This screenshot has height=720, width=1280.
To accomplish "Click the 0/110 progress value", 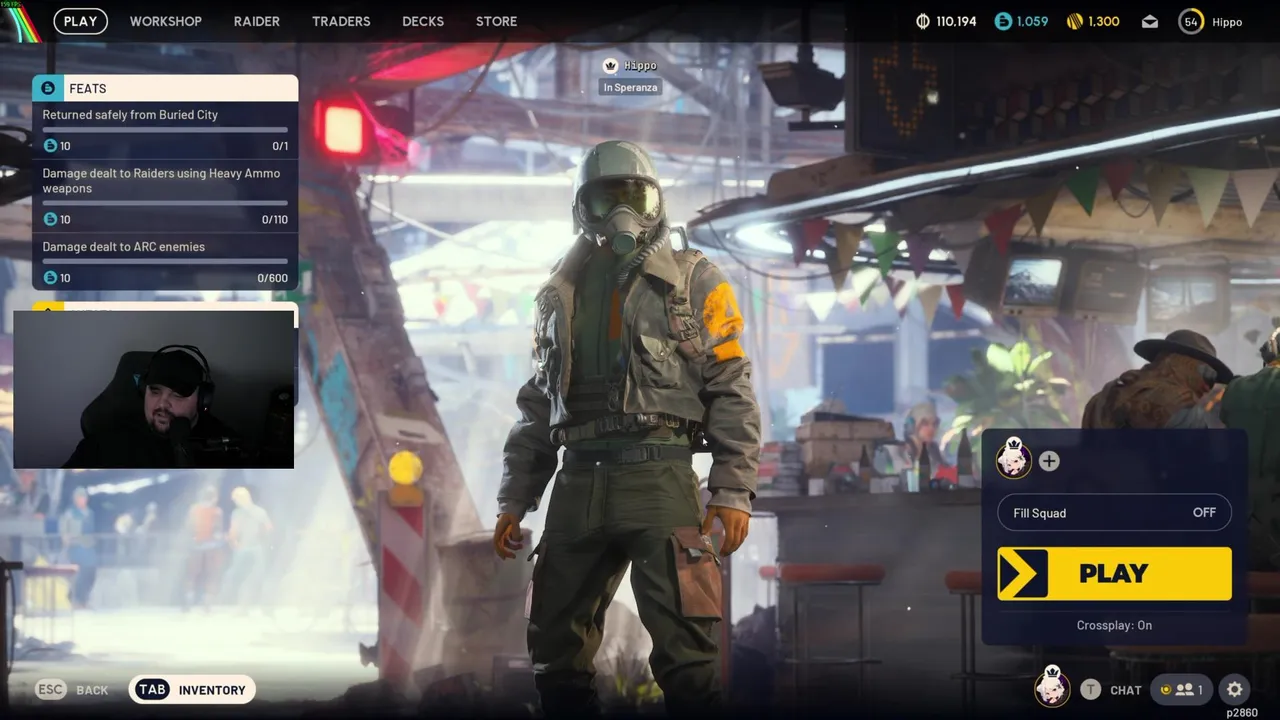I will (x=275, y=219).
